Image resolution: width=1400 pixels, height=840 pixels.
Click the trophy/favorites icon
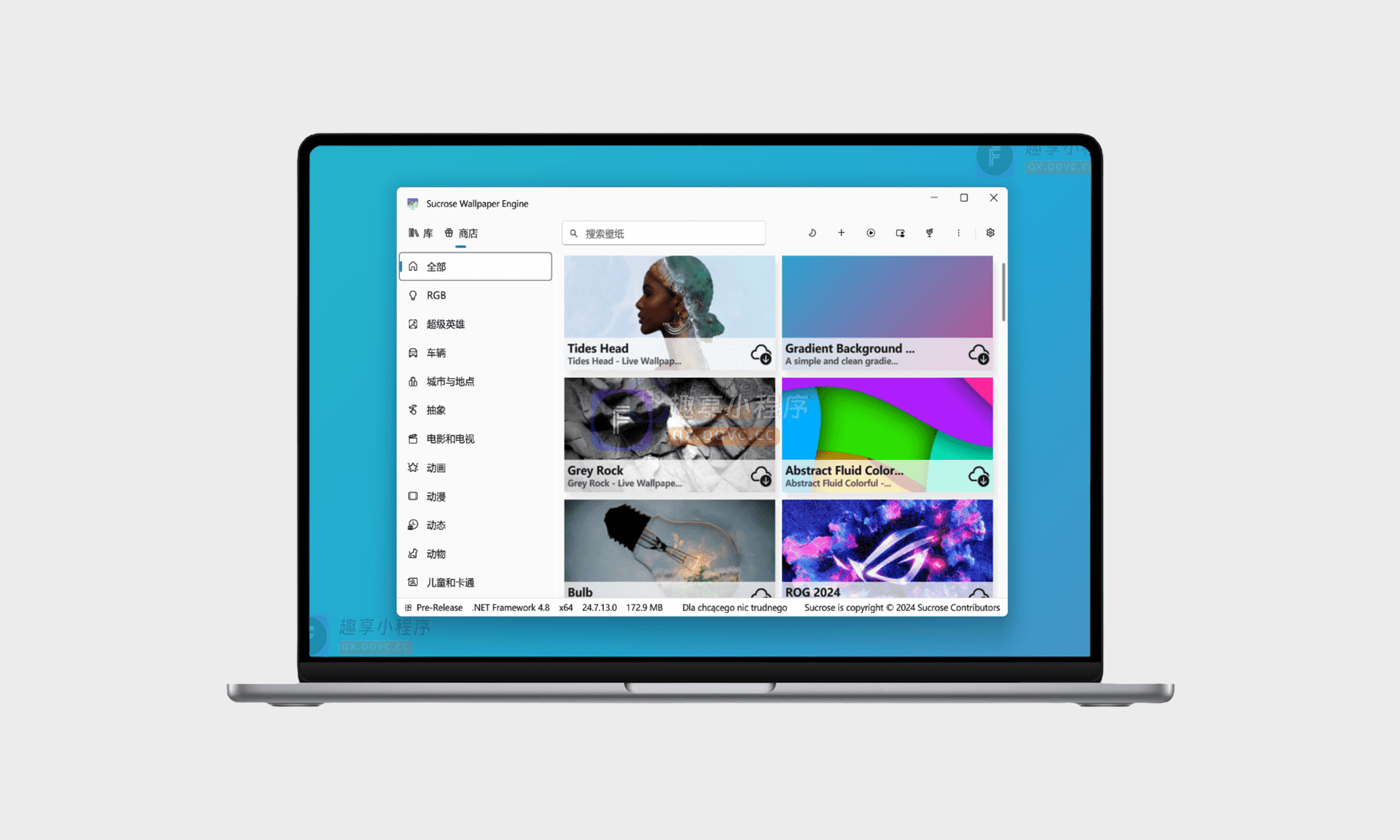point(929,232)
